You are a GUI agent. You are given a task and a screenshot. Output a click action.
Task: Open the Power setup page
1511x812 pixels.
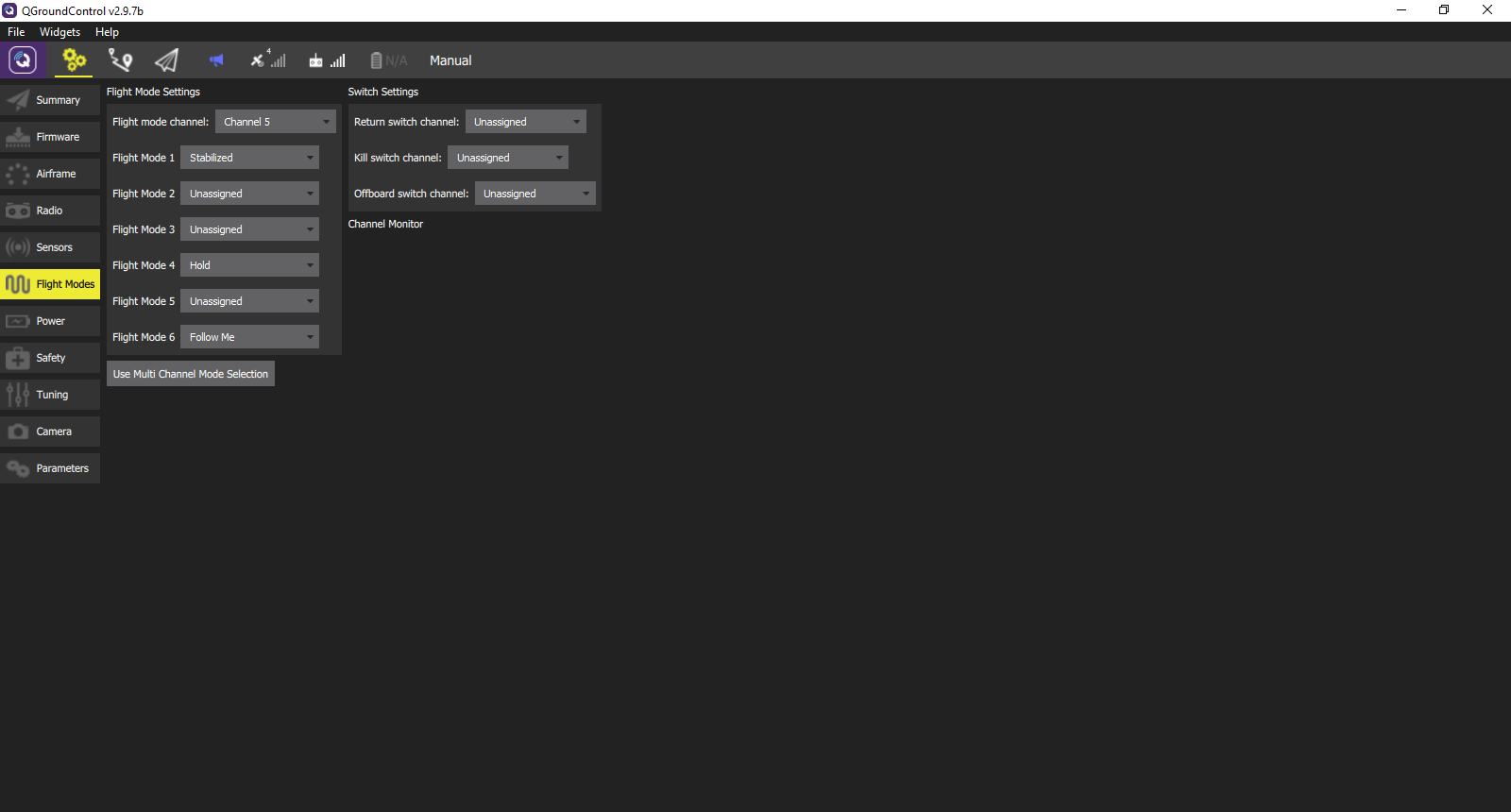(x=50, y=321)
